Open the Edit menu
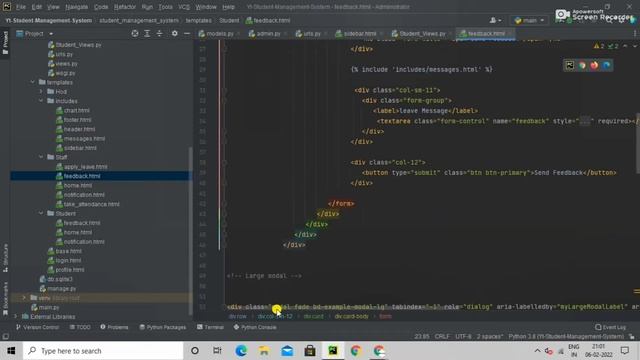 (x=37, y=7)
